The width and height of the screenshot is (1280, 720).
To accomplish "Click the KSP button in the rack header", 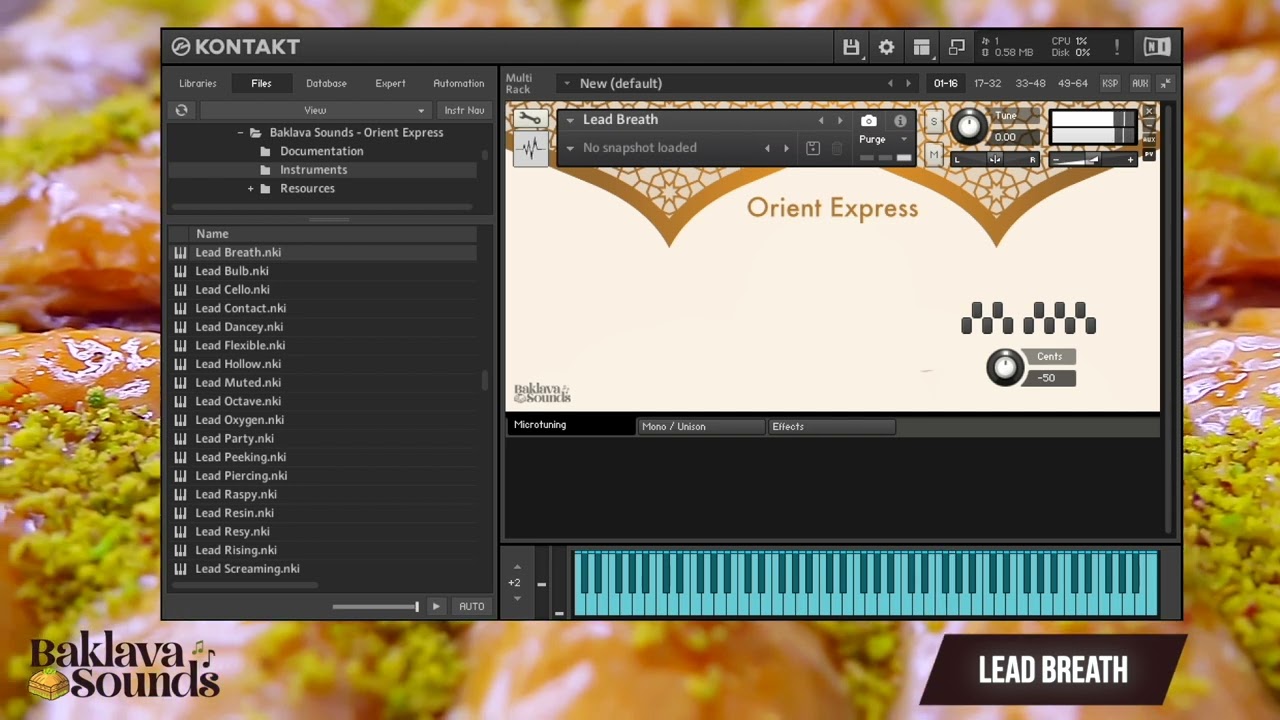I will pyautogui.click(x=1110, y=83).
